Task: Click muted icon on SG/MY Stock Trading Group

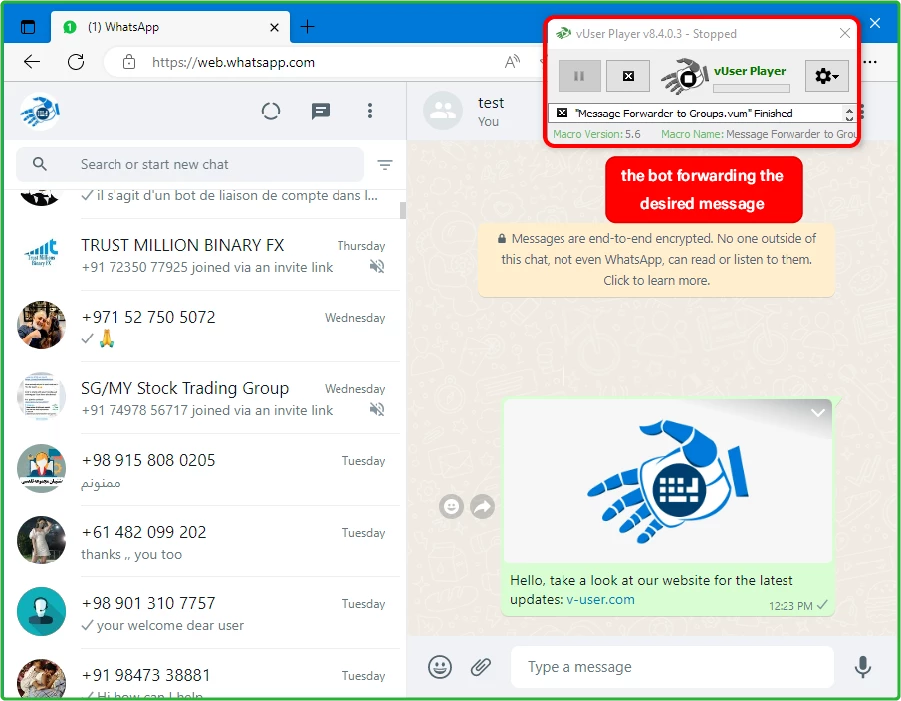Action: click(377, 410)
